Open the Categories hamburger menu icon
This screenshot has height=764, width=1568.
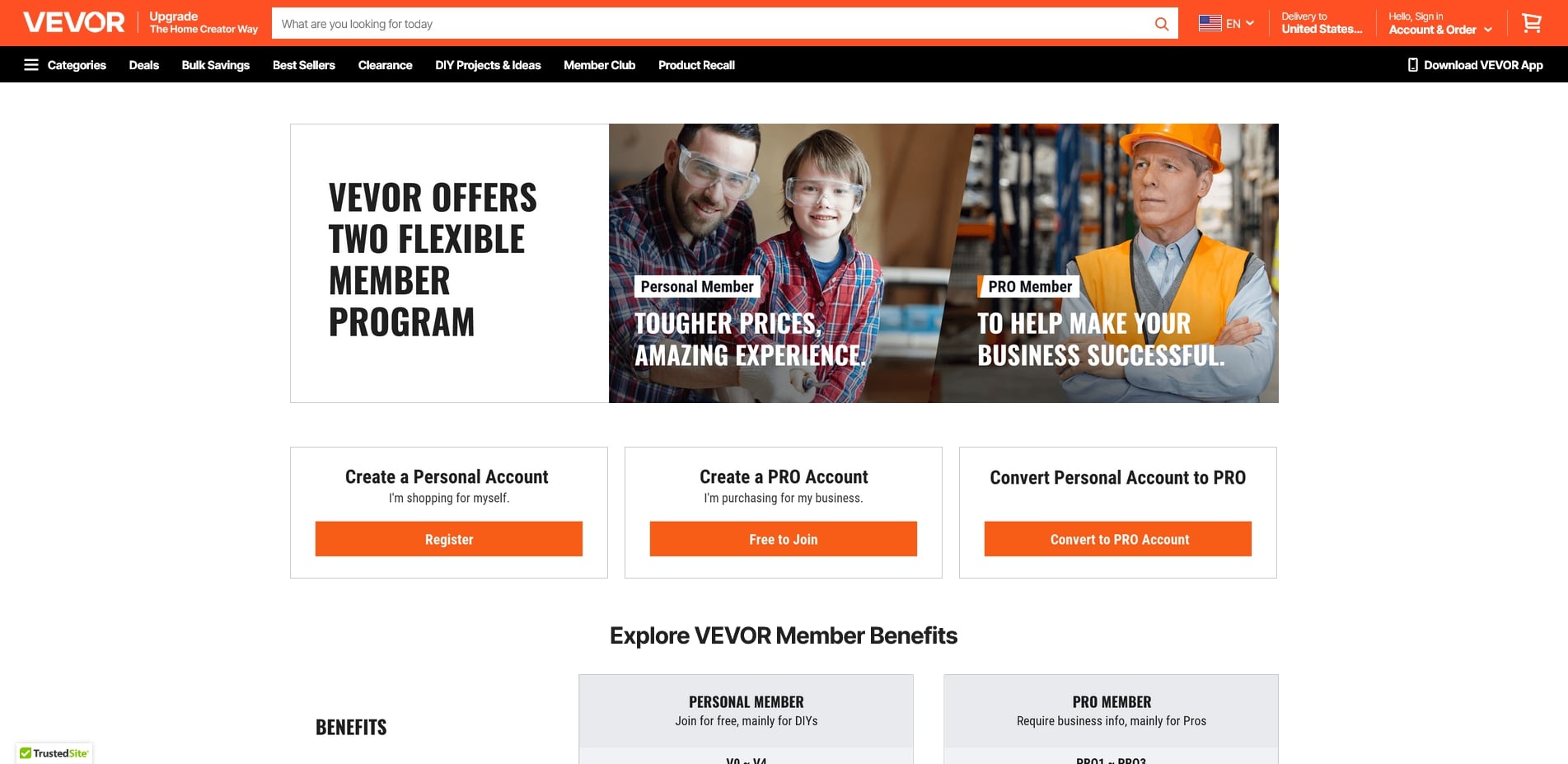(31, 65)
